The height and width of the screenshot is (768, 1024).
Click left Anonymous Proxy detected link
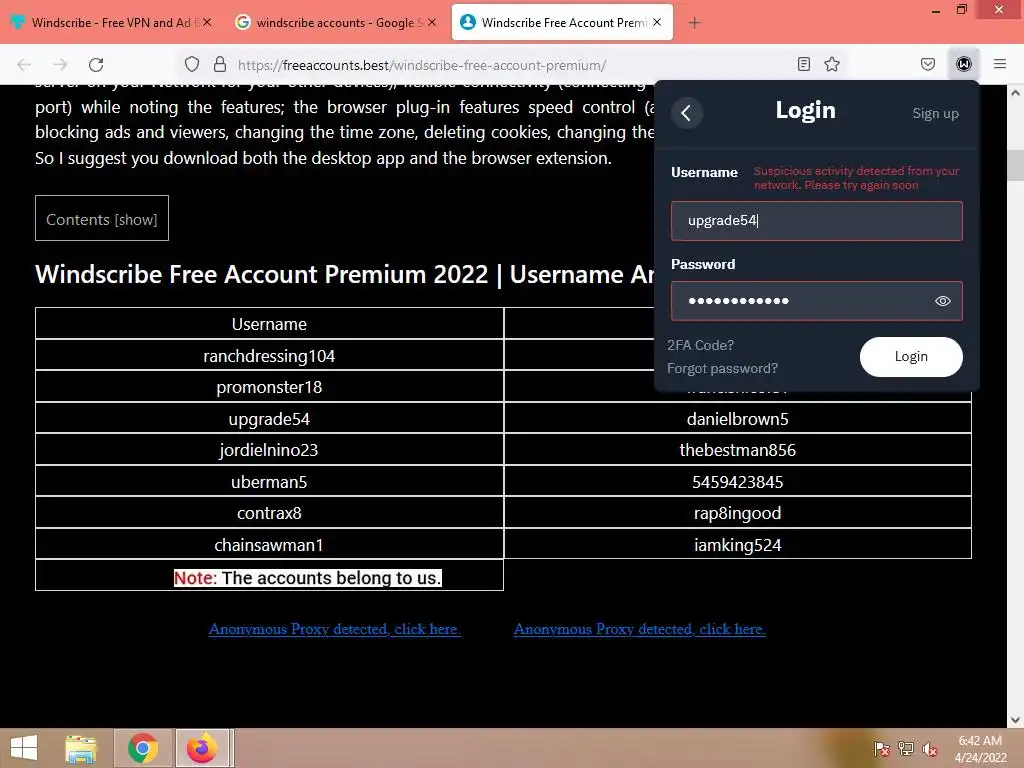[334, 629]
